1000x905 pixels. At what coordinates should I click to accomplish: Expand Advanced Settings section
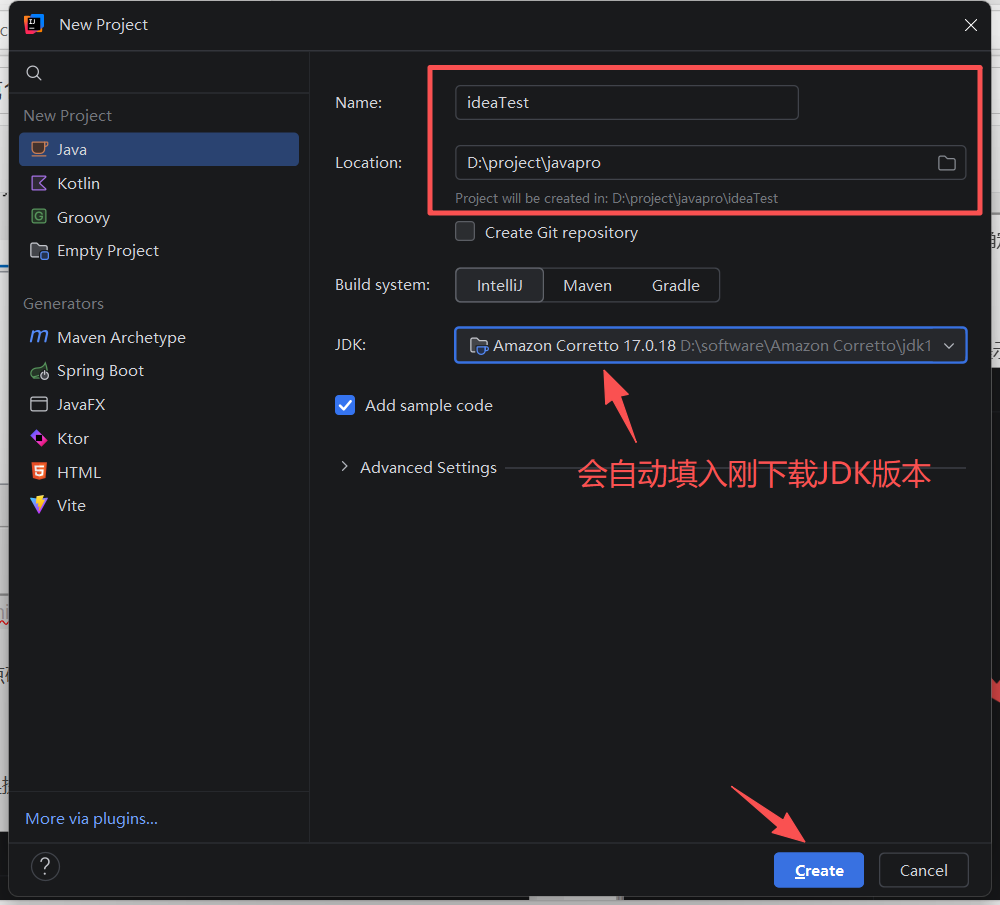pyautogui.click(x=344, y=467)
